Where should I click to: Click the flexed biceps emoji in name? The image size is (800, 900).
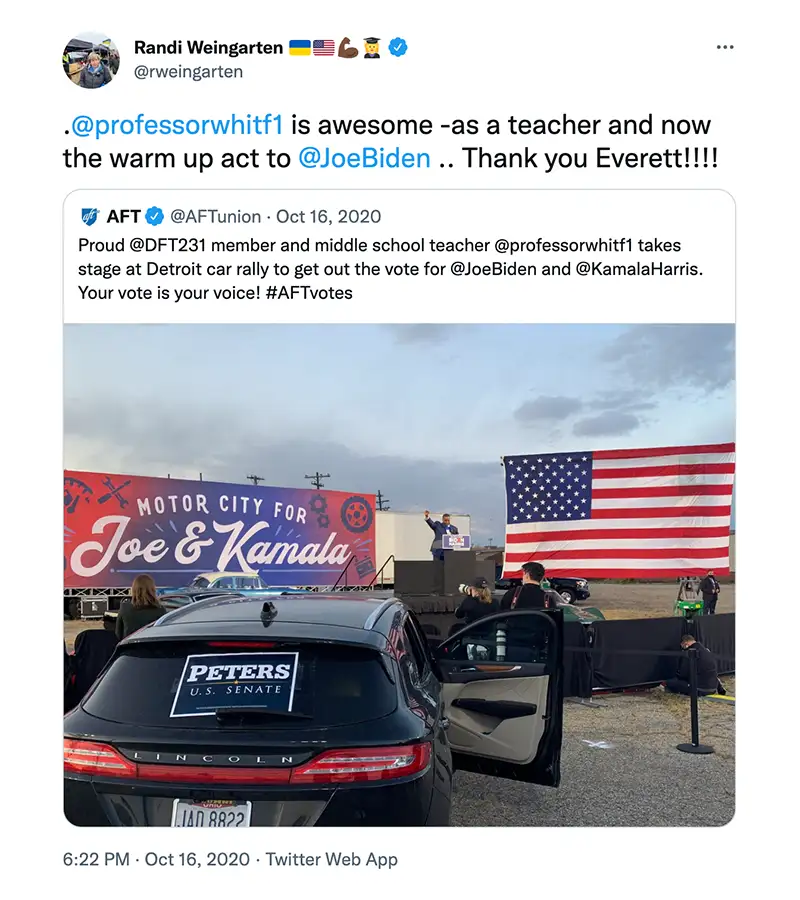tap(348, 48)
